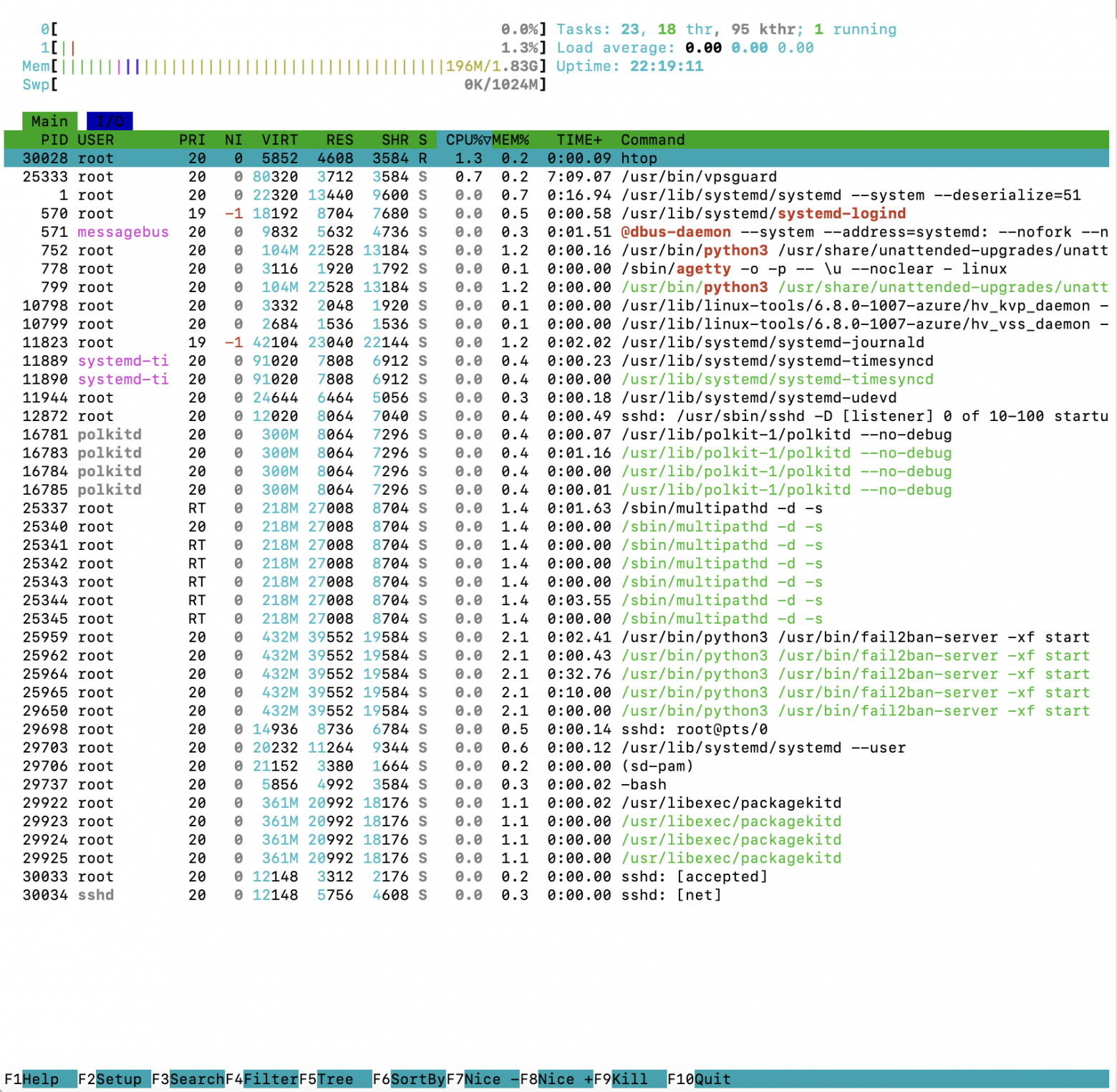The image size is (1117, 1092).
Task: Select the sshd listener process row
Action: coord(556,417)
